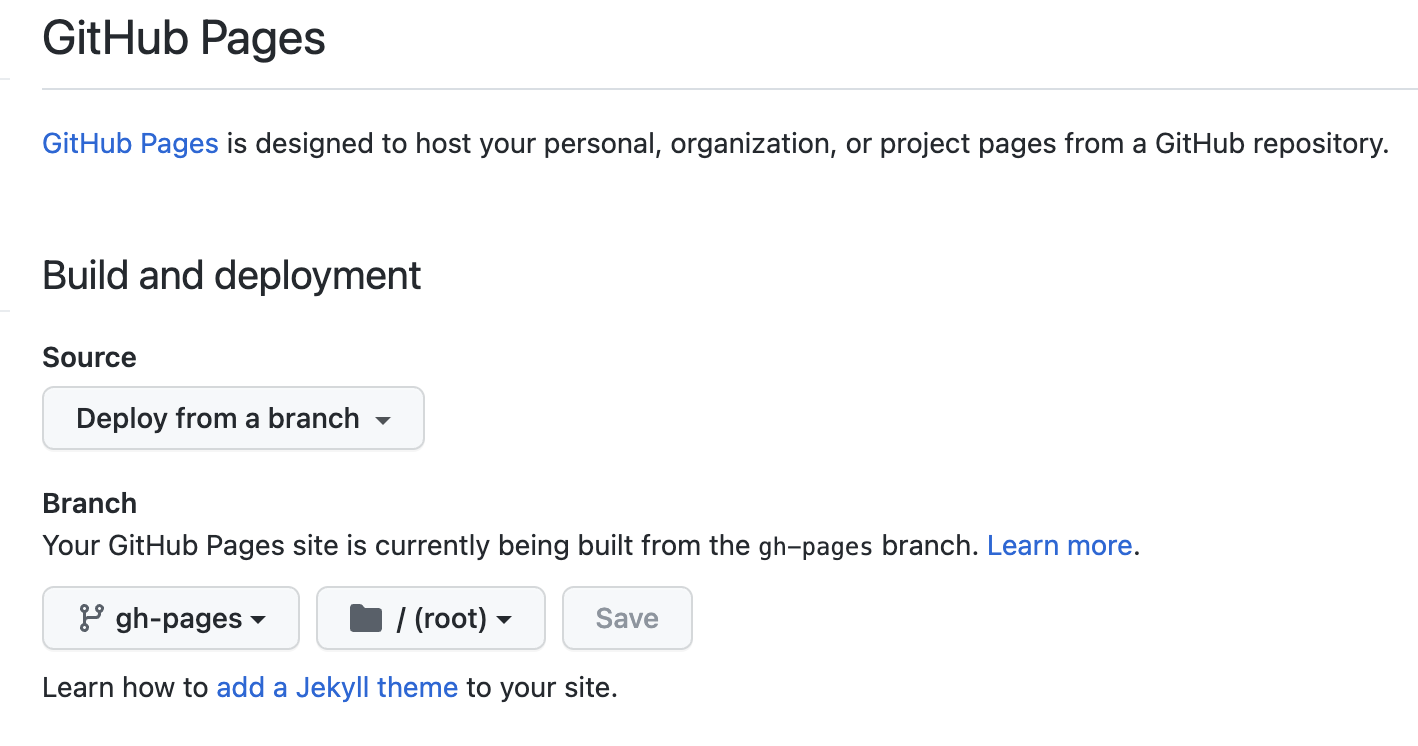The width and height of the screenshot is (1418, 746).
Task: Follow the GitHub Pages link
Action: pos(130,144)
